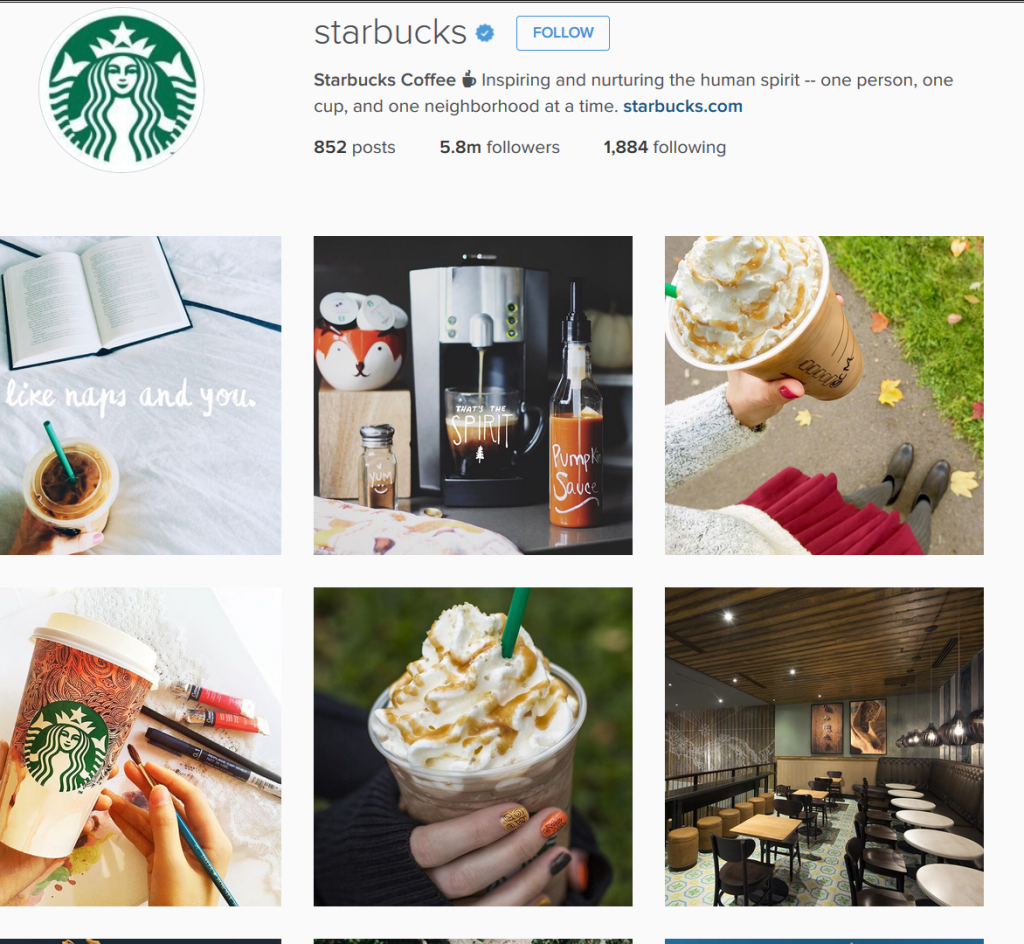Image resolution: width=1024 pixels, height=944 pixels.
Task: Open the 5.8m followers list
Action: 500,148
